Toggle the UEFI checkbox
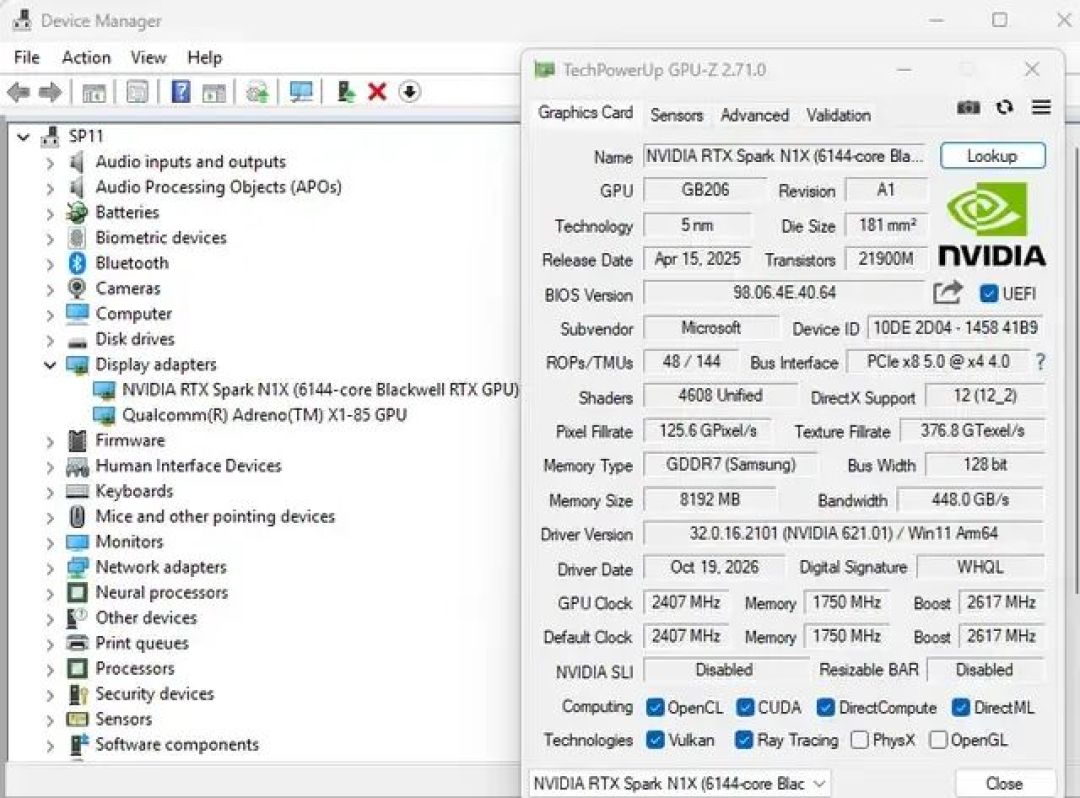The width and height of the screenshot is (1080, 798). pyautogui.click(x=988, y=293)
